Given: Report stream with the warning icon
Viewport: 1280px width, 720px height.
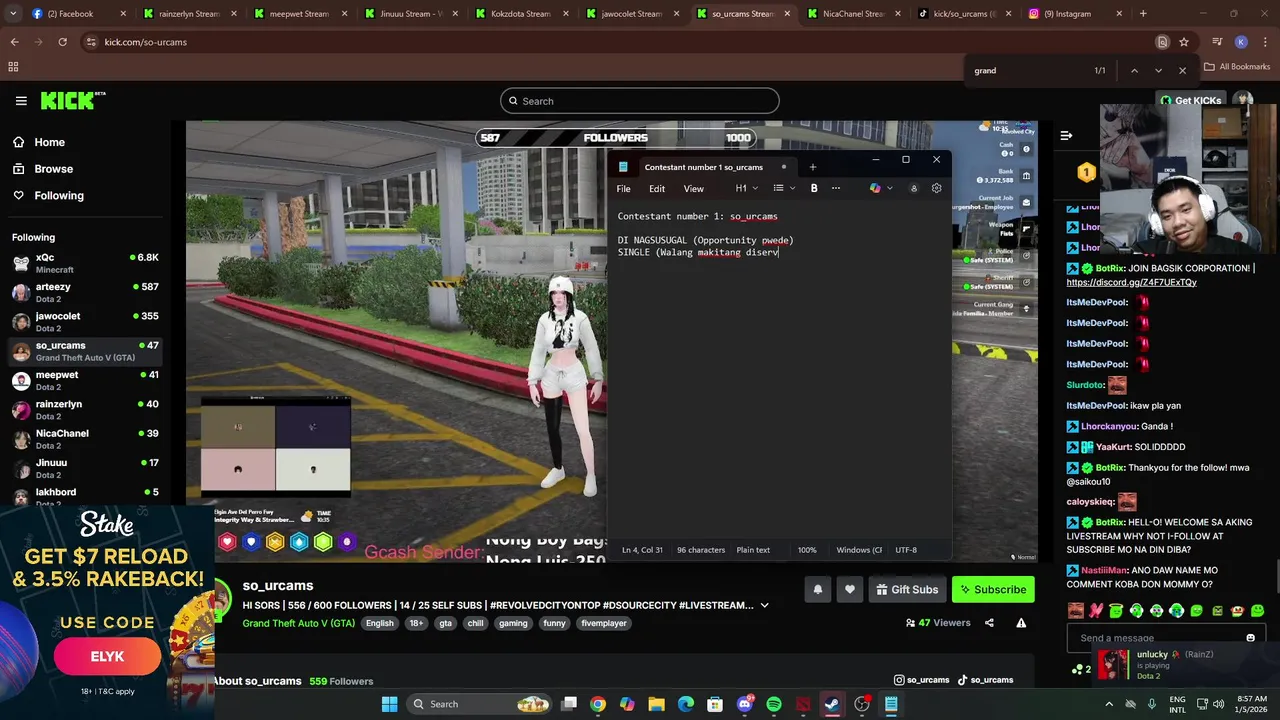Looking at the screenshot, I should pyautogui.click(x=1021, y=623).
